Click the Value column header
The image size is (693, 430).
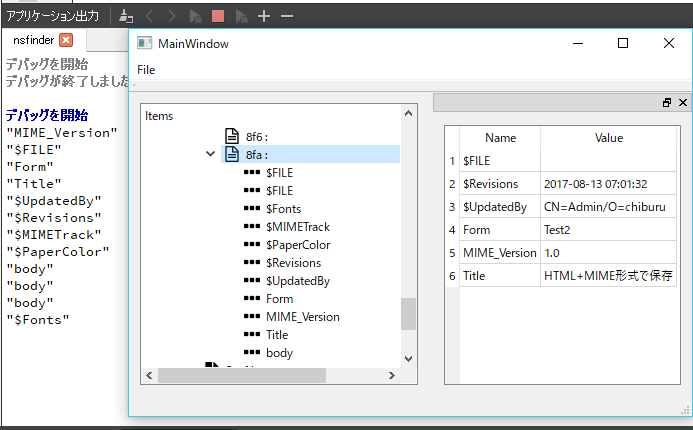[609, 138]
